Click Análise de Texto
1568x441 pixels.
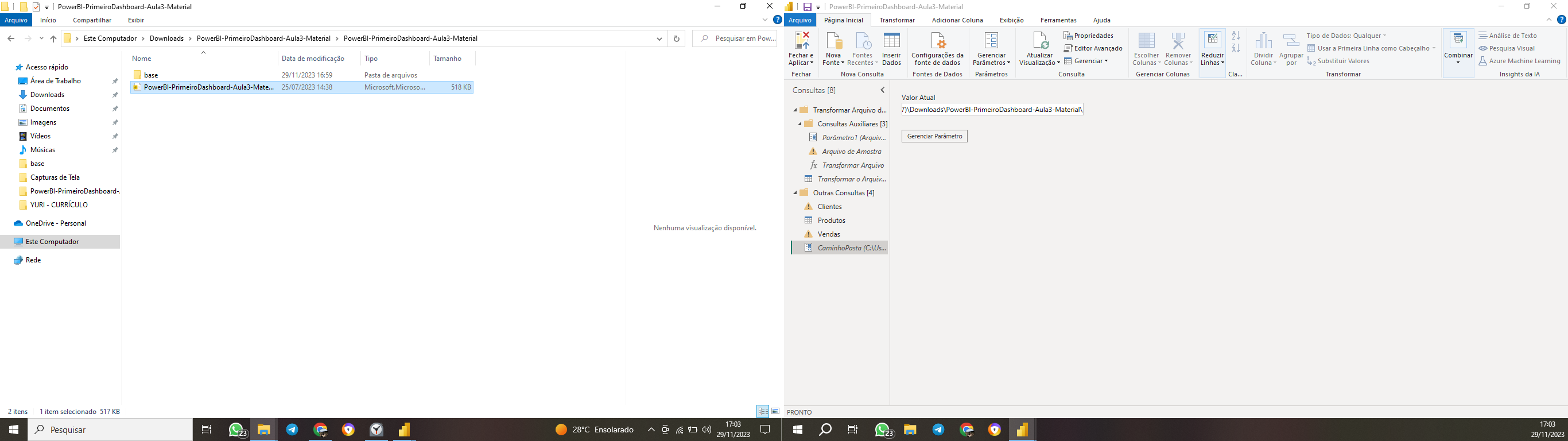coord(1508,36)
